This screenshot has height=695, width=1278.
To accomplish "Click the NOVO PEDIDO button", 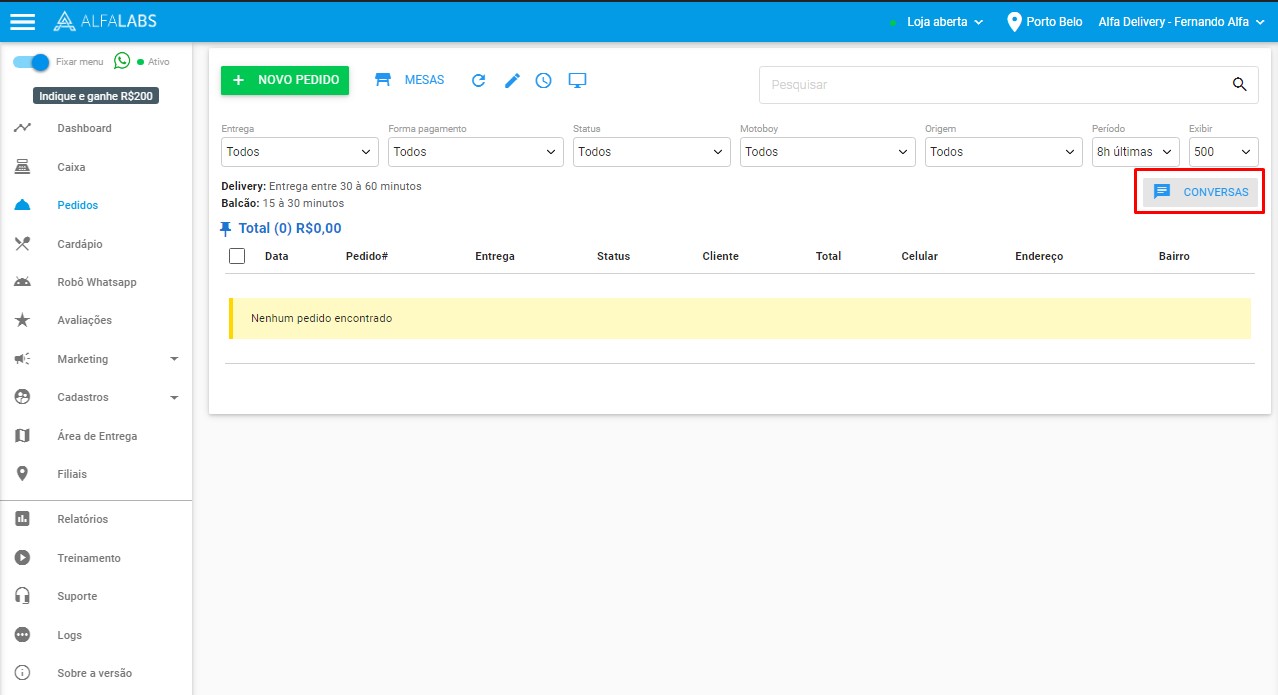I will click(285, 80).
